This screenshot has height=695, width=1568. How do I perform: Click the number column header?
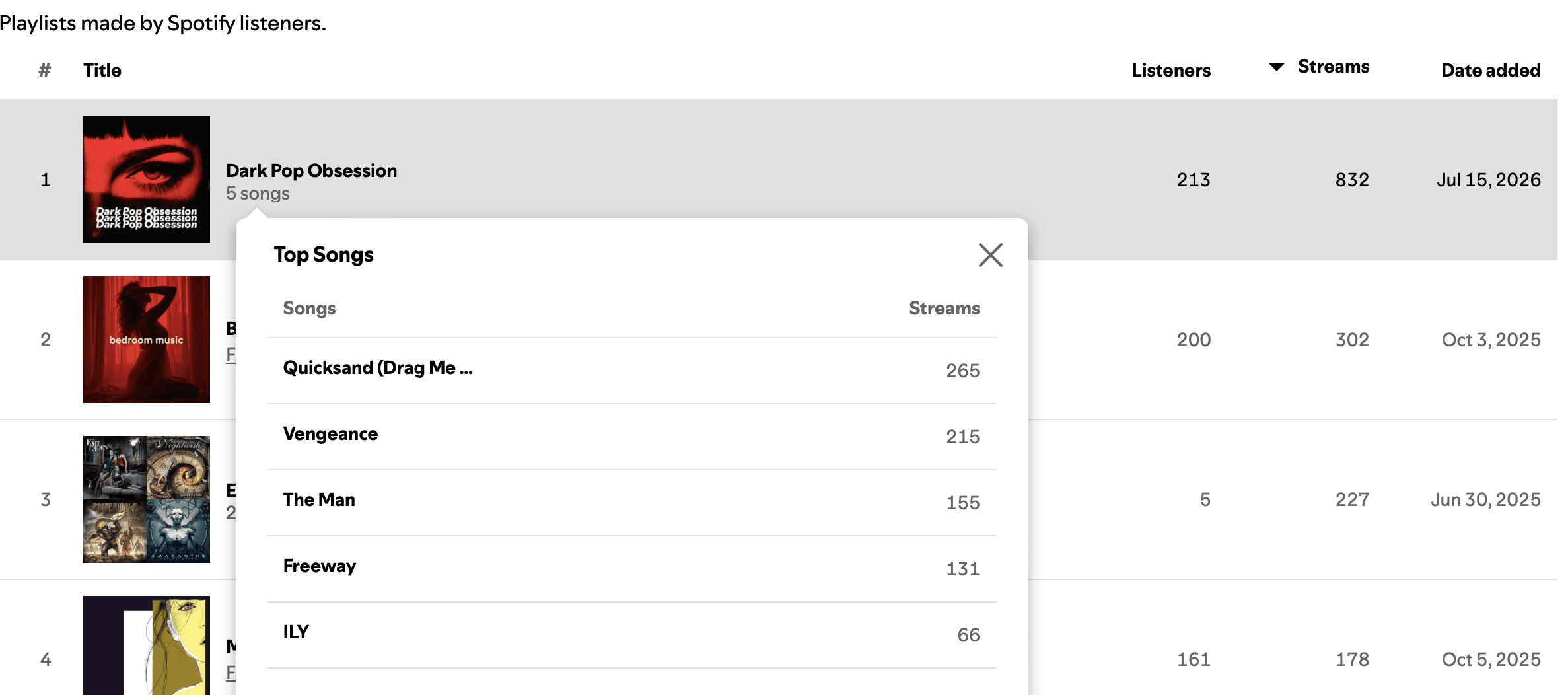point(45,70)
